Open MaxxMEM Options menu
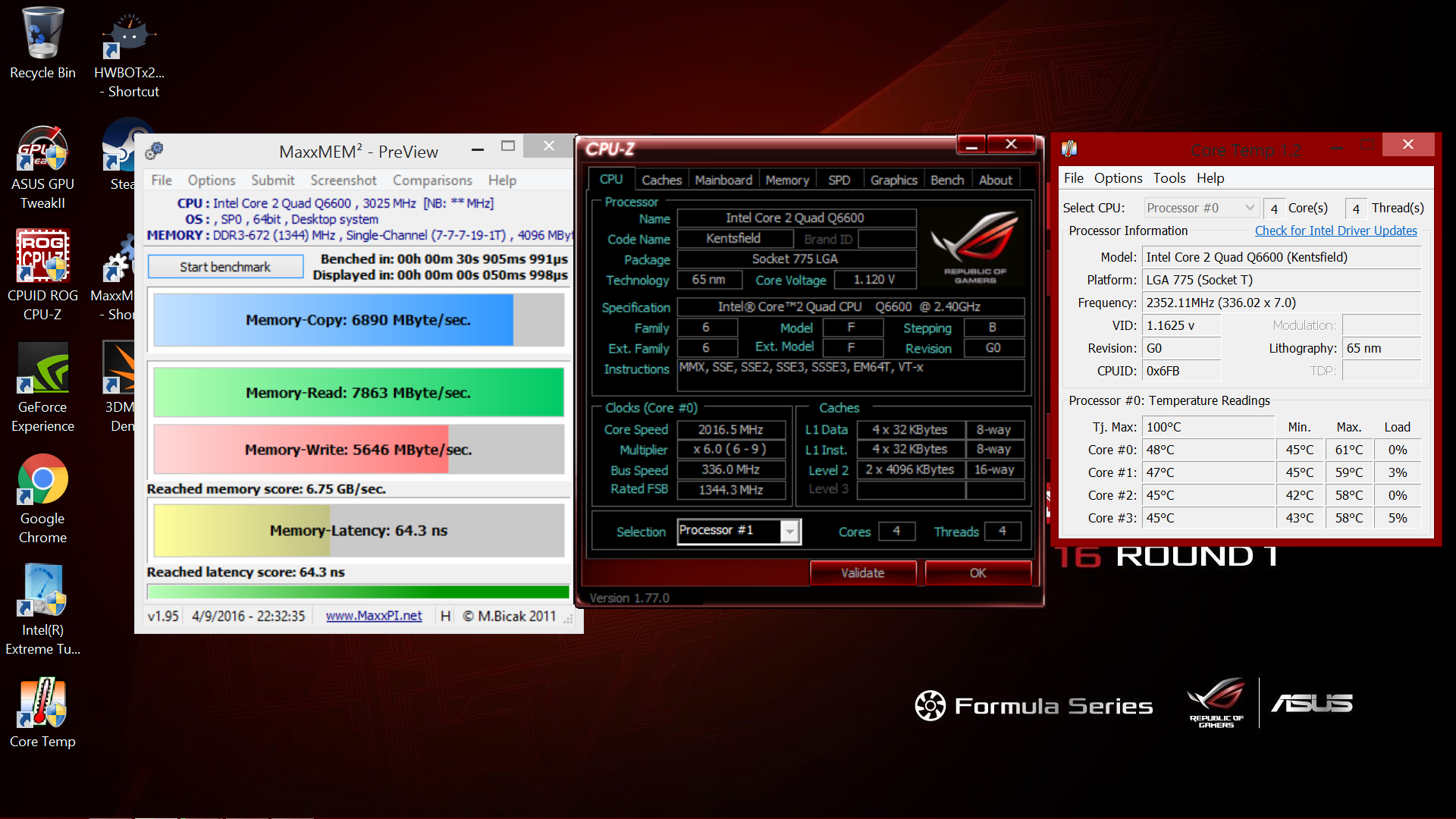The height and width of the screenshot is (819, 1456). coord(212,180)
